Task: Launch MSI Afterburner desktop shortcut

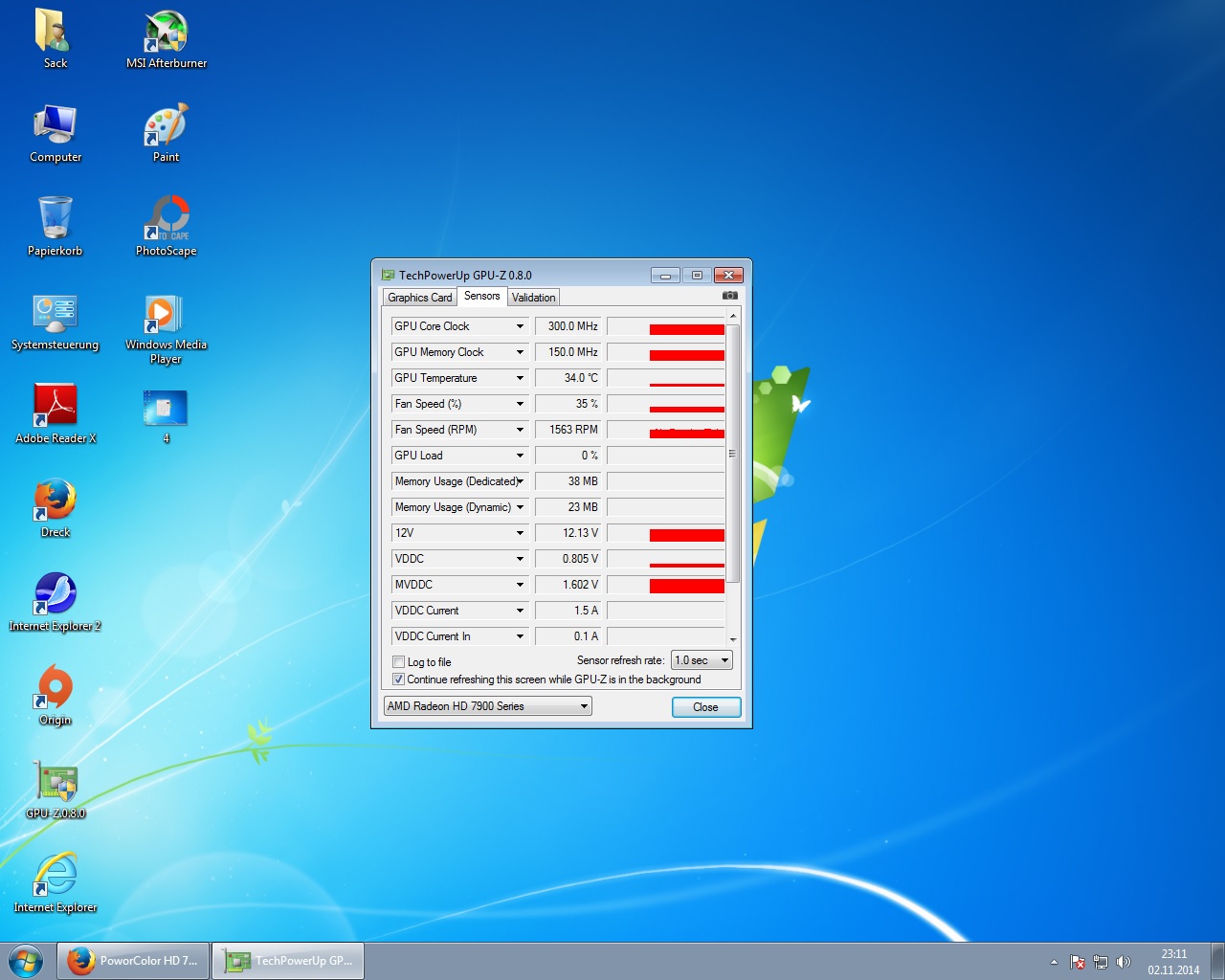Action: 167,38
